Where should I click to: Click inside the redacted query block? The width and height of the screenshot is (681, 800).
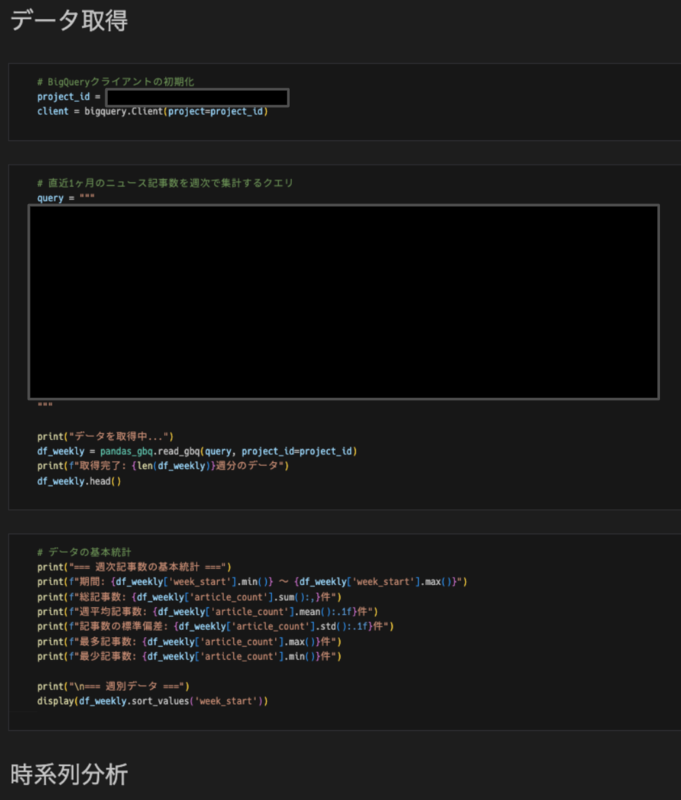pyautogui.click(x=343, y=302)
